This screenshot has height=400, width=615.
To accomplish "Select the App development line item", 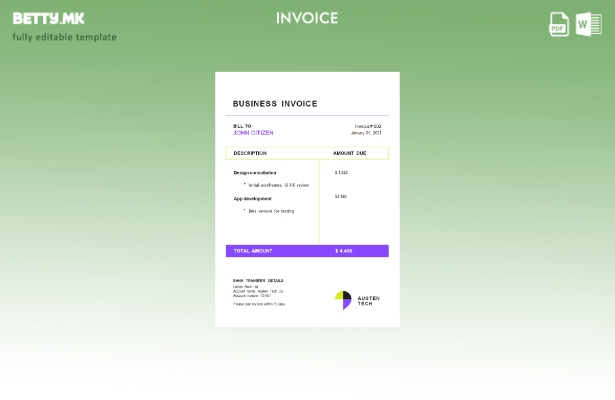I will pos(253,198).
